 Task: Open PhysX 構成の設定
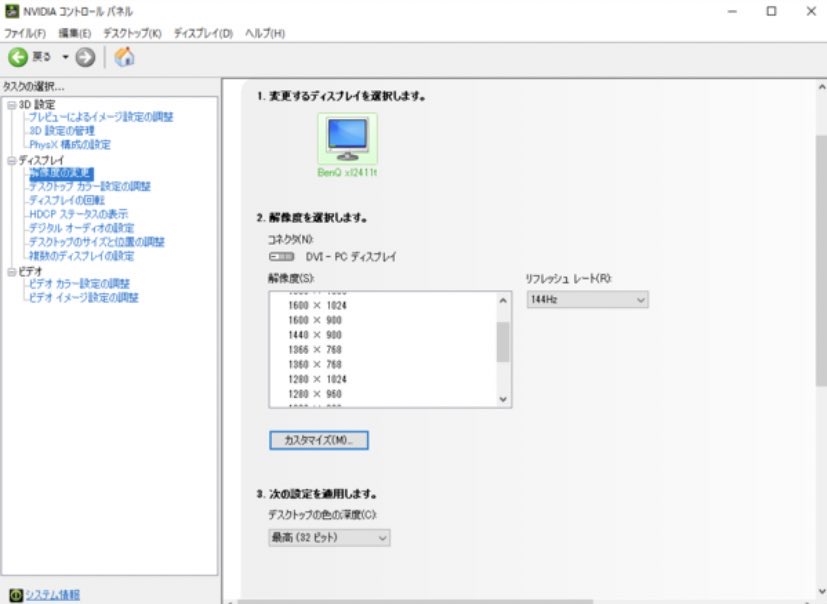70,145
